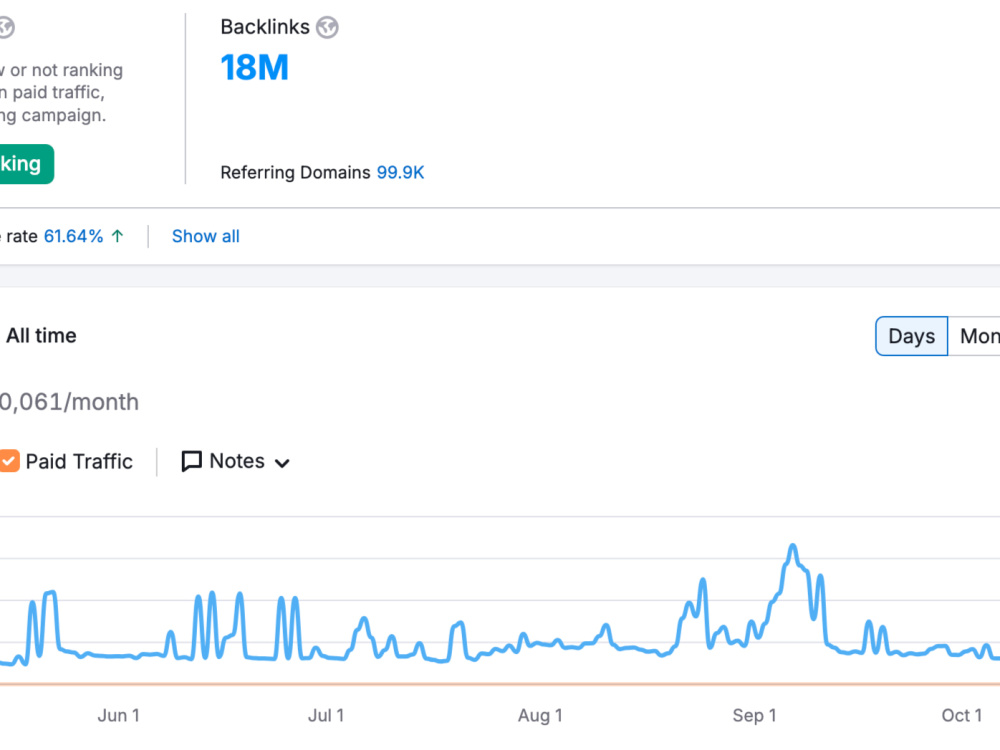Open the 18M backlinks value

(254, 68)
